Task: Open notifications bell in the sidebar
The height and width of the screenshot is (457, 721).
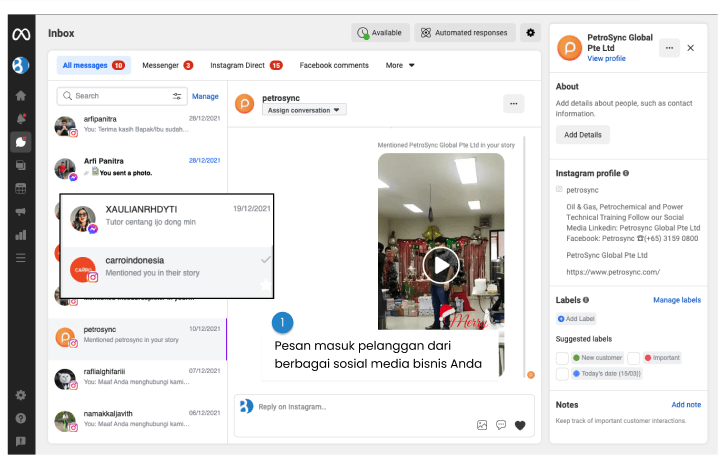Action: coord(21,119)
